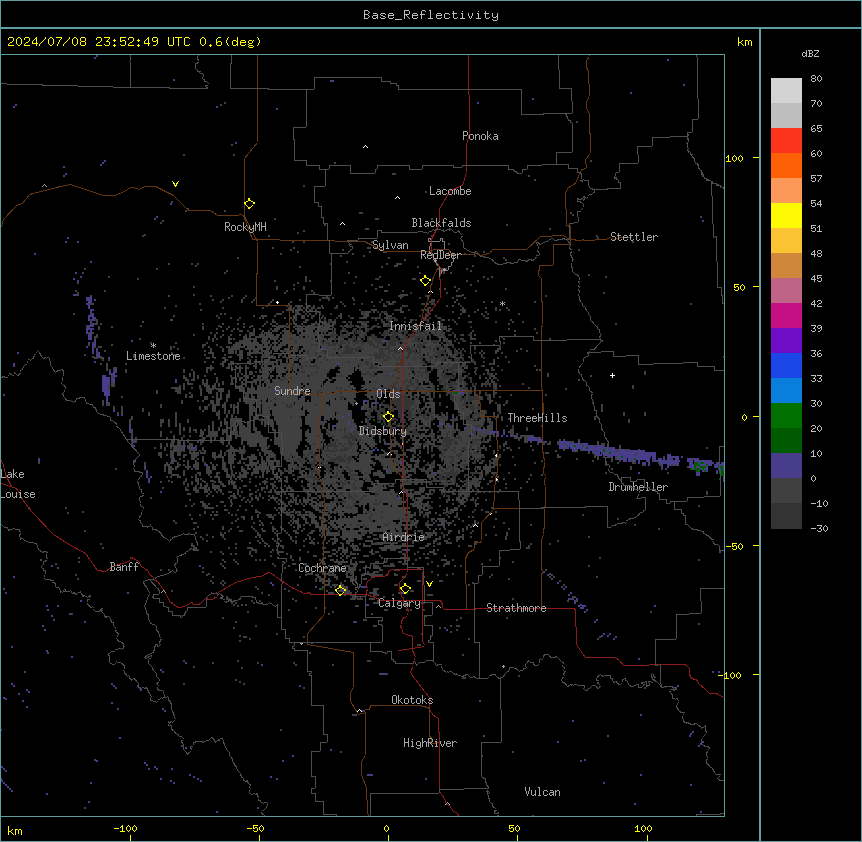Click the Calgary city label
The width and height of the screenshot is (862, 842).
coord(399,603)
